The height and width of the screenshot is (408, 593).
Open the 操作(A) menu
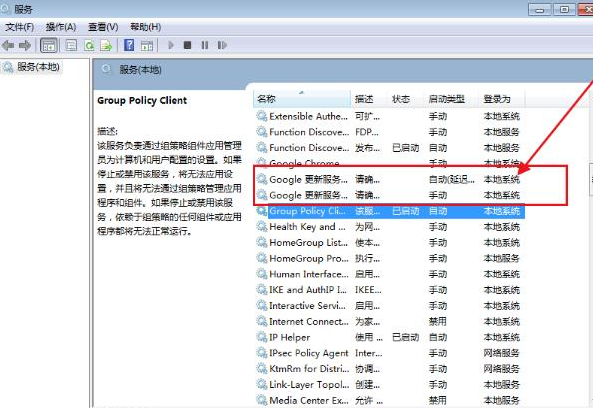click(61, 27)
